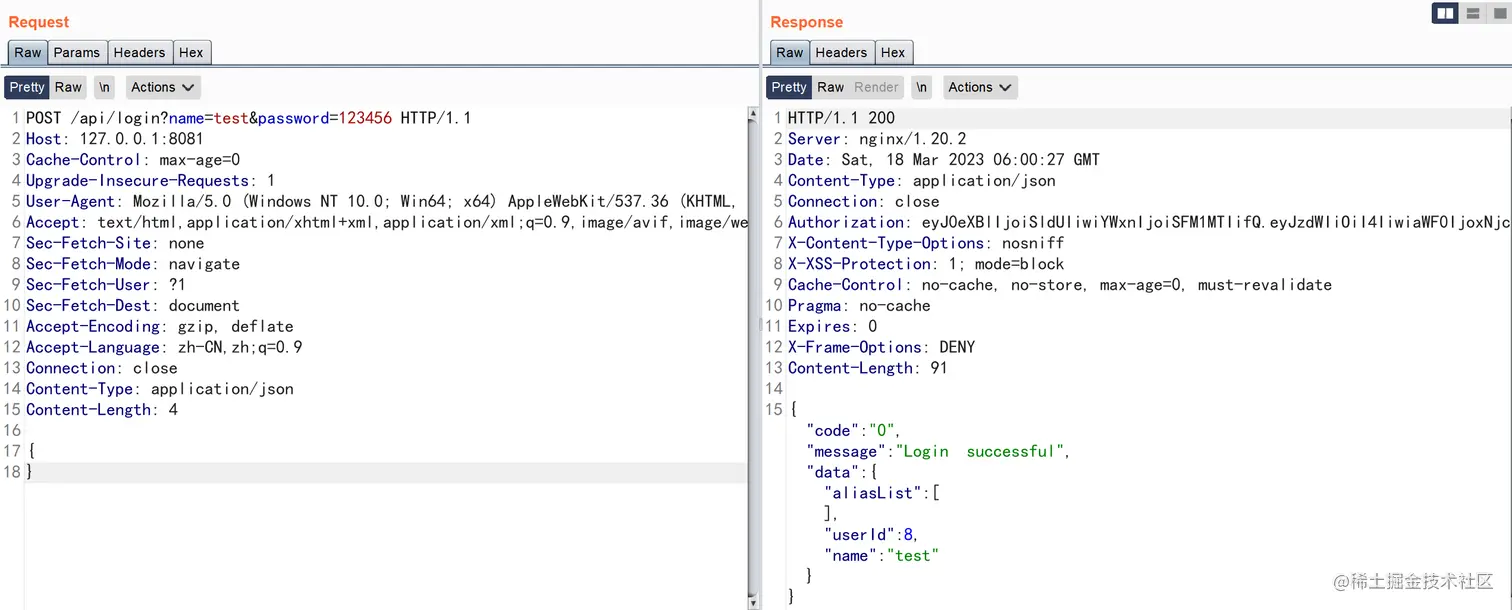Click request Connection: close header line
1512x610 pixels.
(102, 368)
